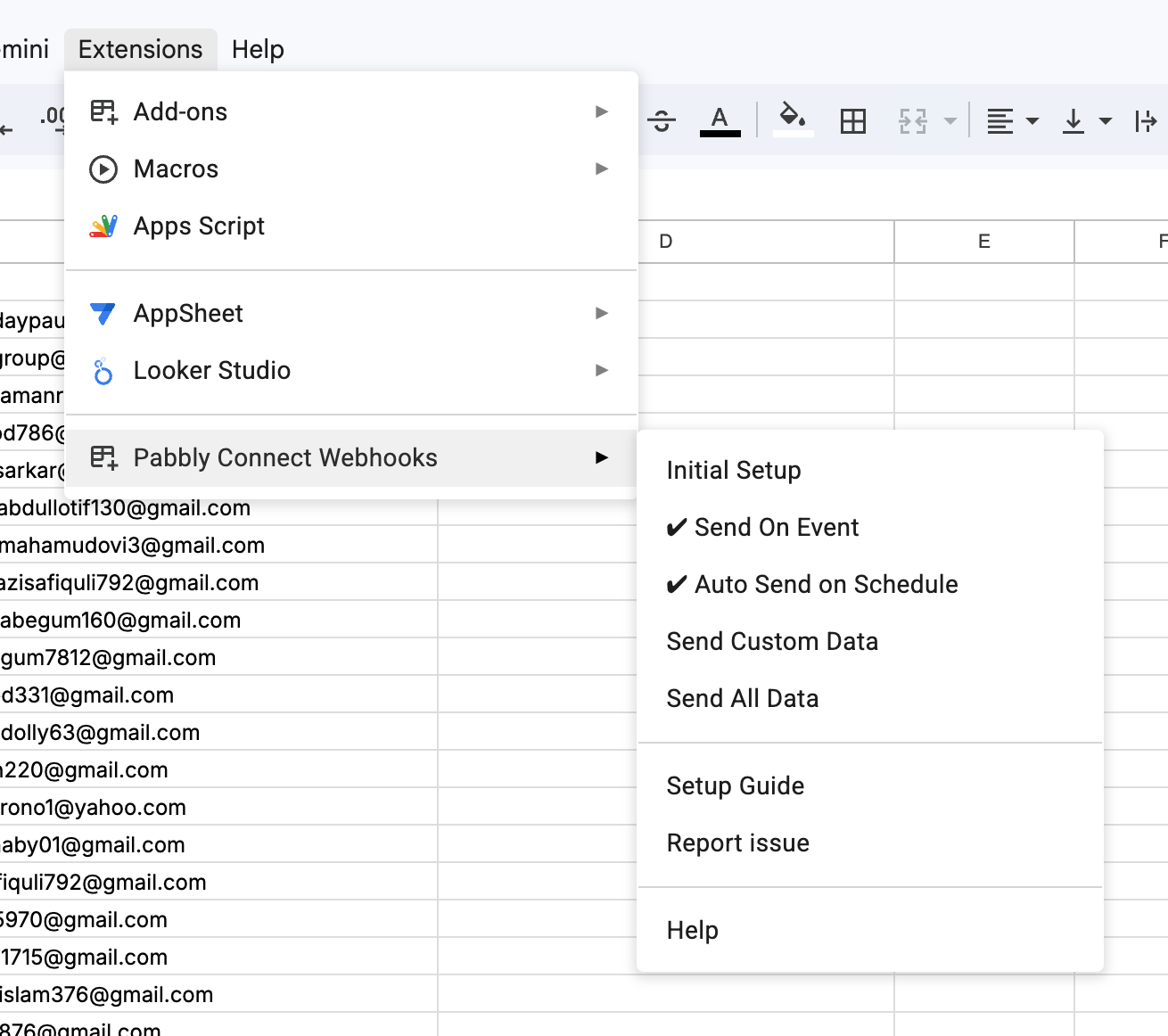Click cell with islam376@gmail.com
Screen dimensions: 1168x1036
218,994
